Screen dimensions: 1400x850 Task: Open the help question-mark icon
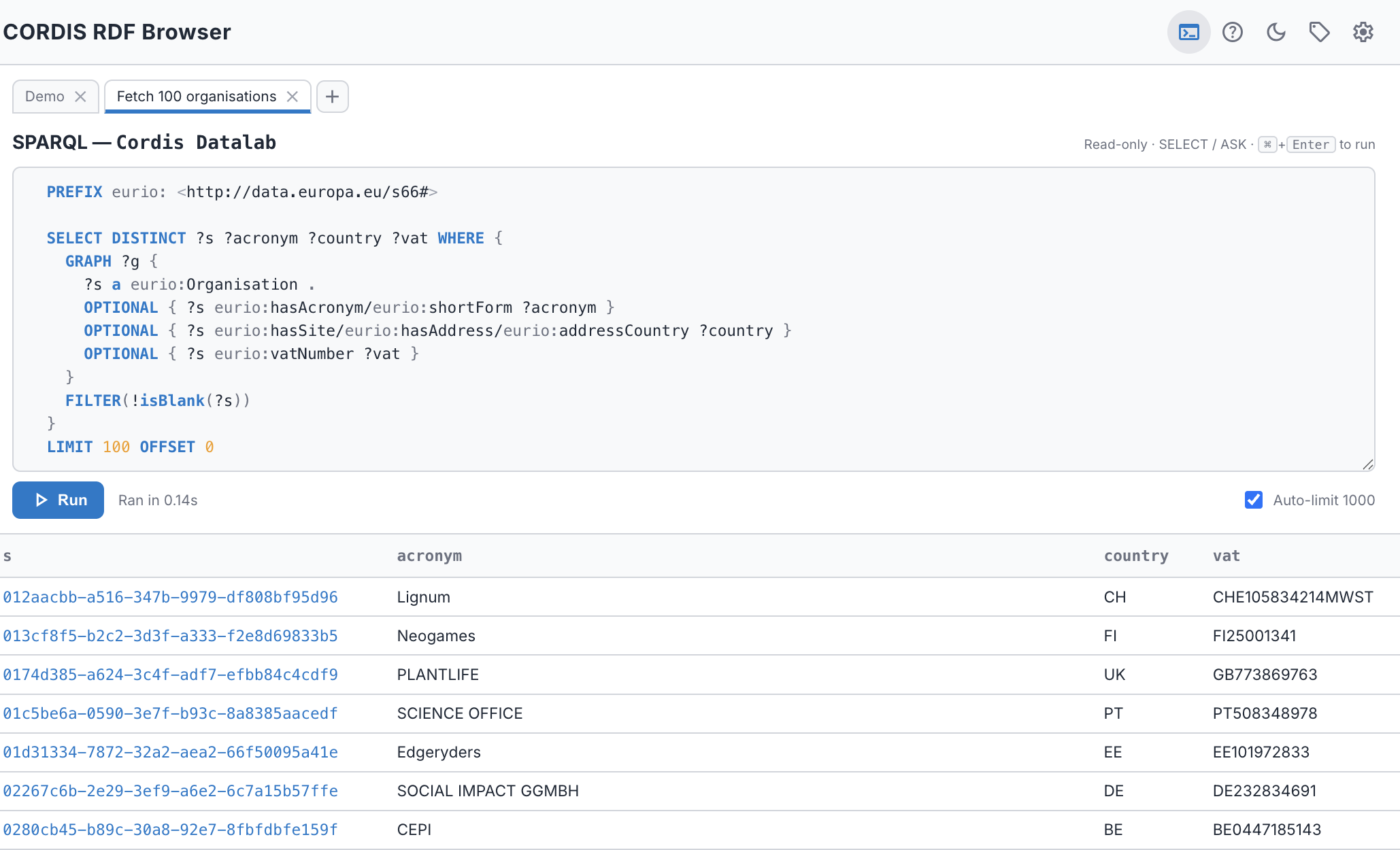[x=1232, y=32]
